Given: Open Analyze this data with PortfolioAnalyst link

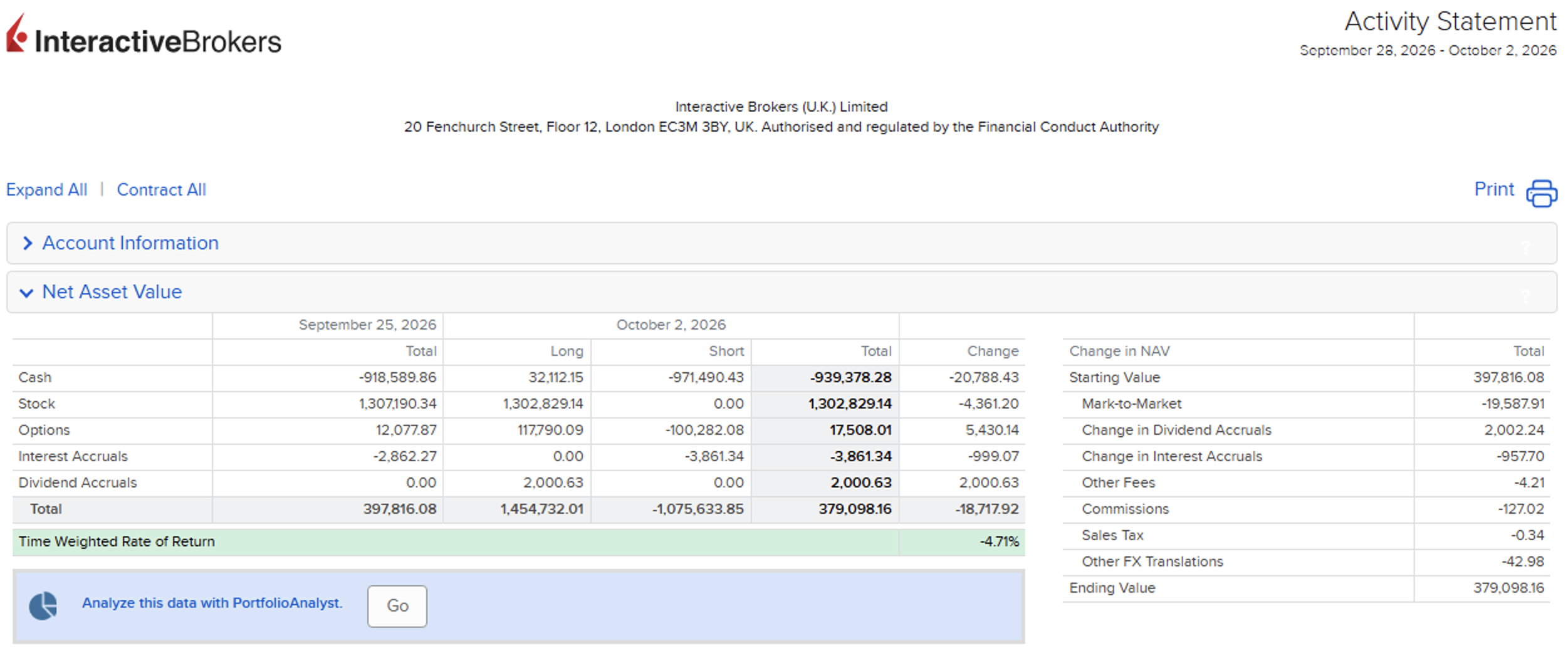Looking at the screenshot, I should point(212,603).
